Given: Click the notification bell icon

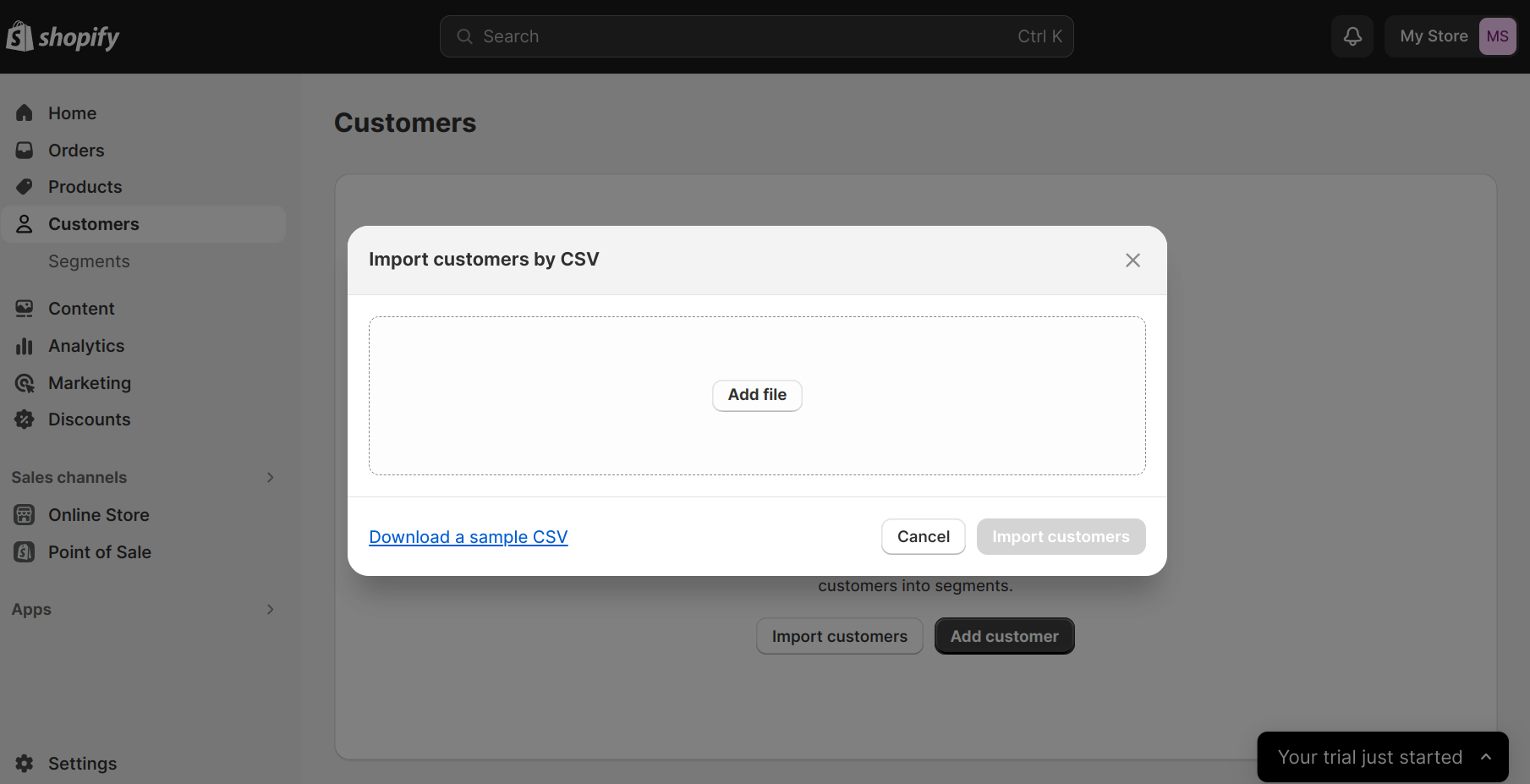Looking at the screenshot, I should pos(1352,36).
